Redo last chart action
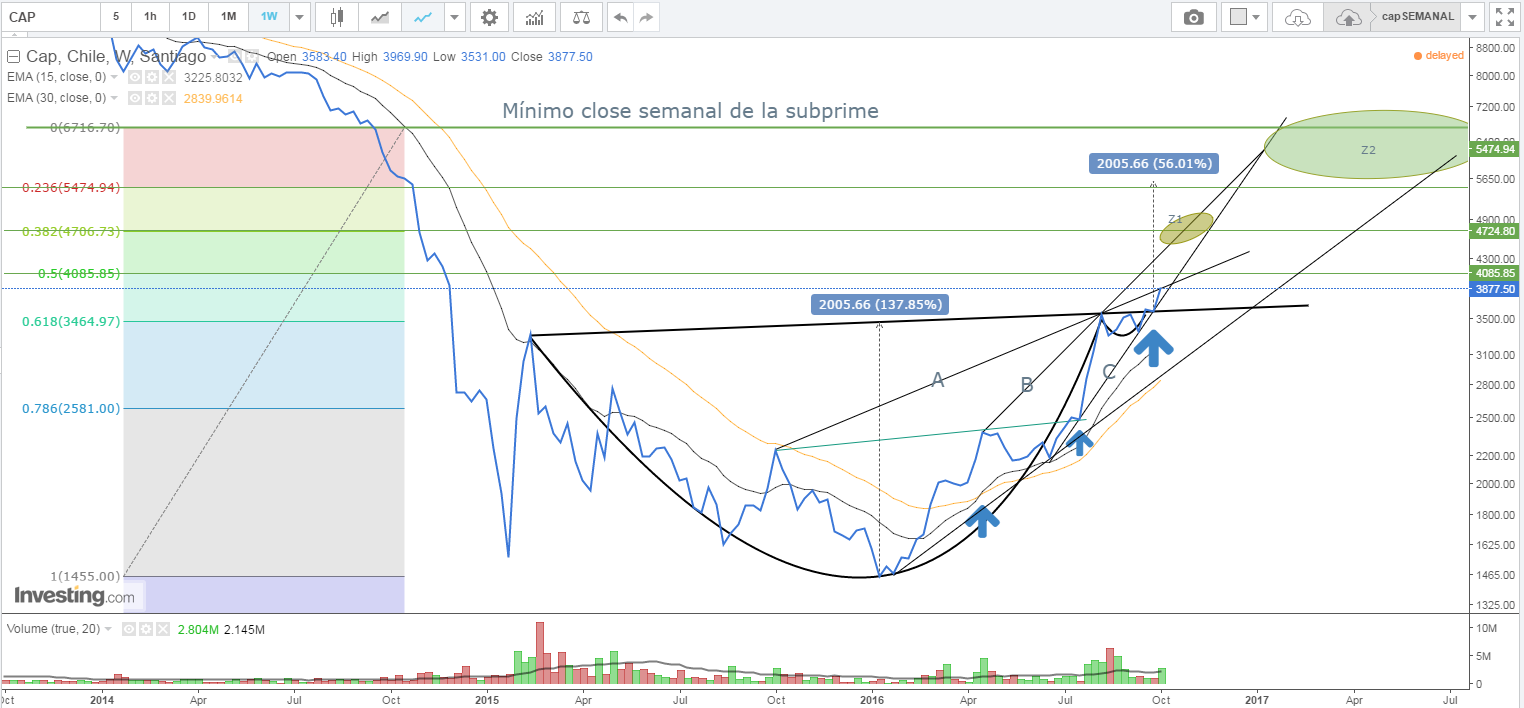Viewport: 1524px width, 708px height. coord(646,17)
